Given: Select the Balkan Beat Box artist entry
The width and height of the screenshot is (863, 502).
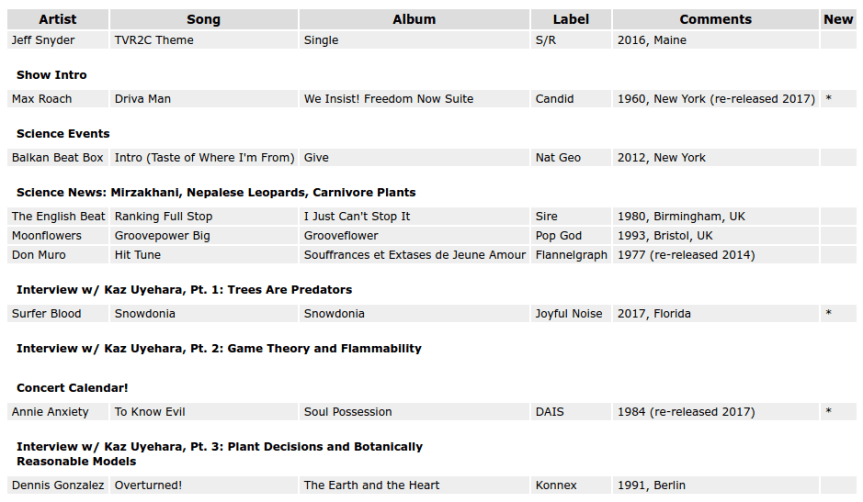Looking at the screenshot, I should click(x=57, y=157).
